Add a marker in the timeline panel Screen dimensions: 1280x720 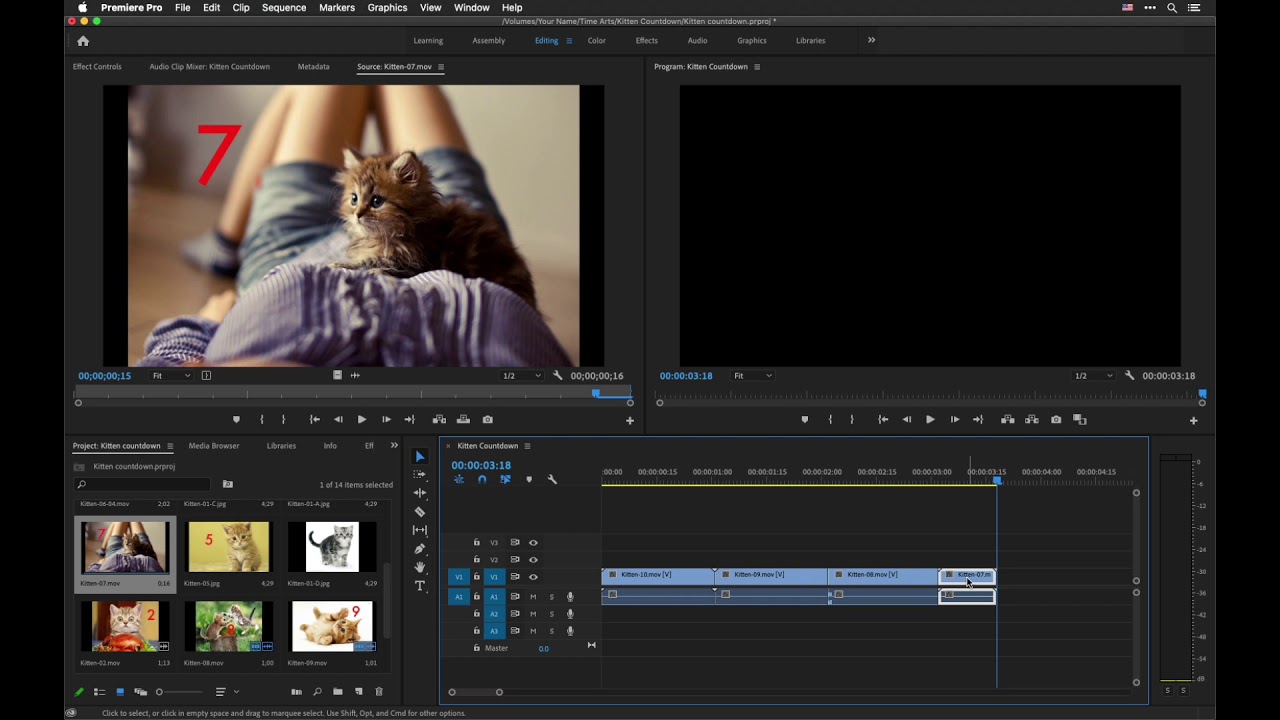[x=529, y=479]
